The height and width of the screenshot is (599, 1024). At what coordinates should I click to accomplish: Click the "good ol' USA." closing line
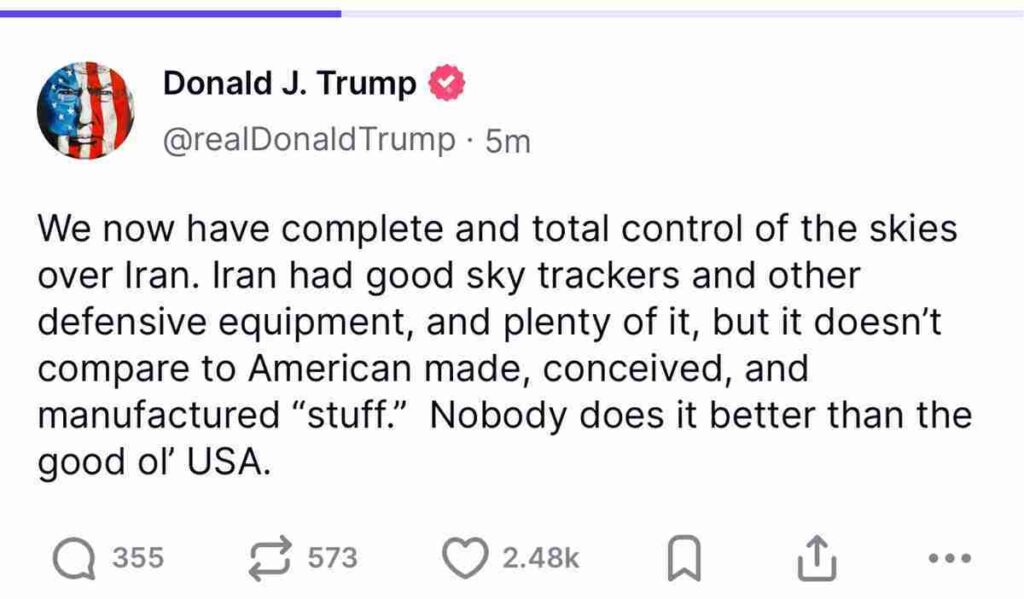[154, 462]
